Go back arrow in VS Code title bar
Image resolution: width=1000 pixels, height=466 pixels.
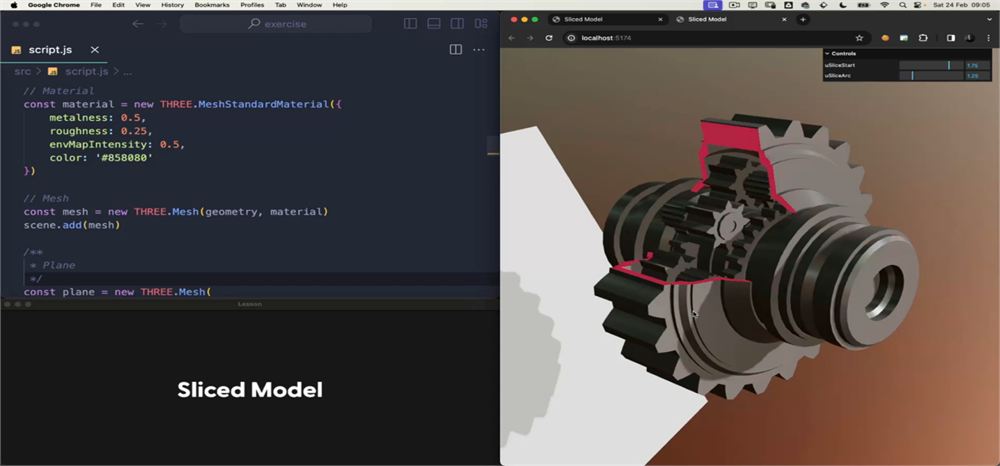[138, 24]
